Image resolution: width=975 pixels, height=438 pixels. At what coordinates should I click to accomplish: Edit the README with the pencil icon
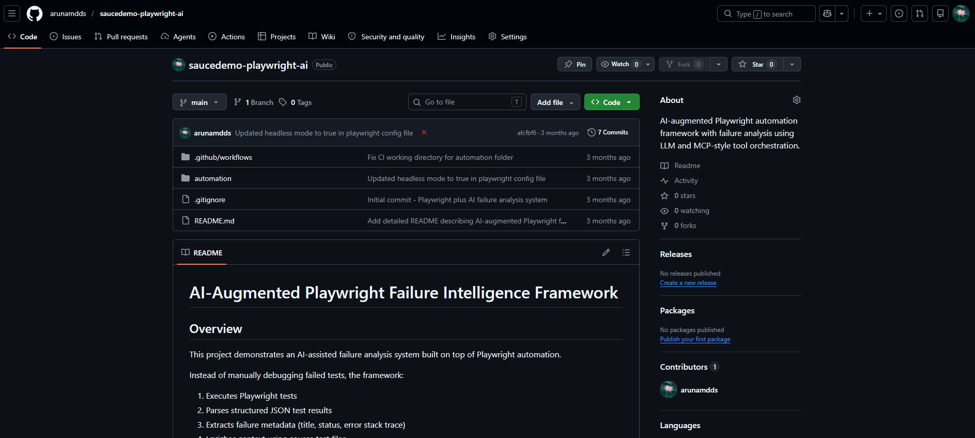click(606, 253)
